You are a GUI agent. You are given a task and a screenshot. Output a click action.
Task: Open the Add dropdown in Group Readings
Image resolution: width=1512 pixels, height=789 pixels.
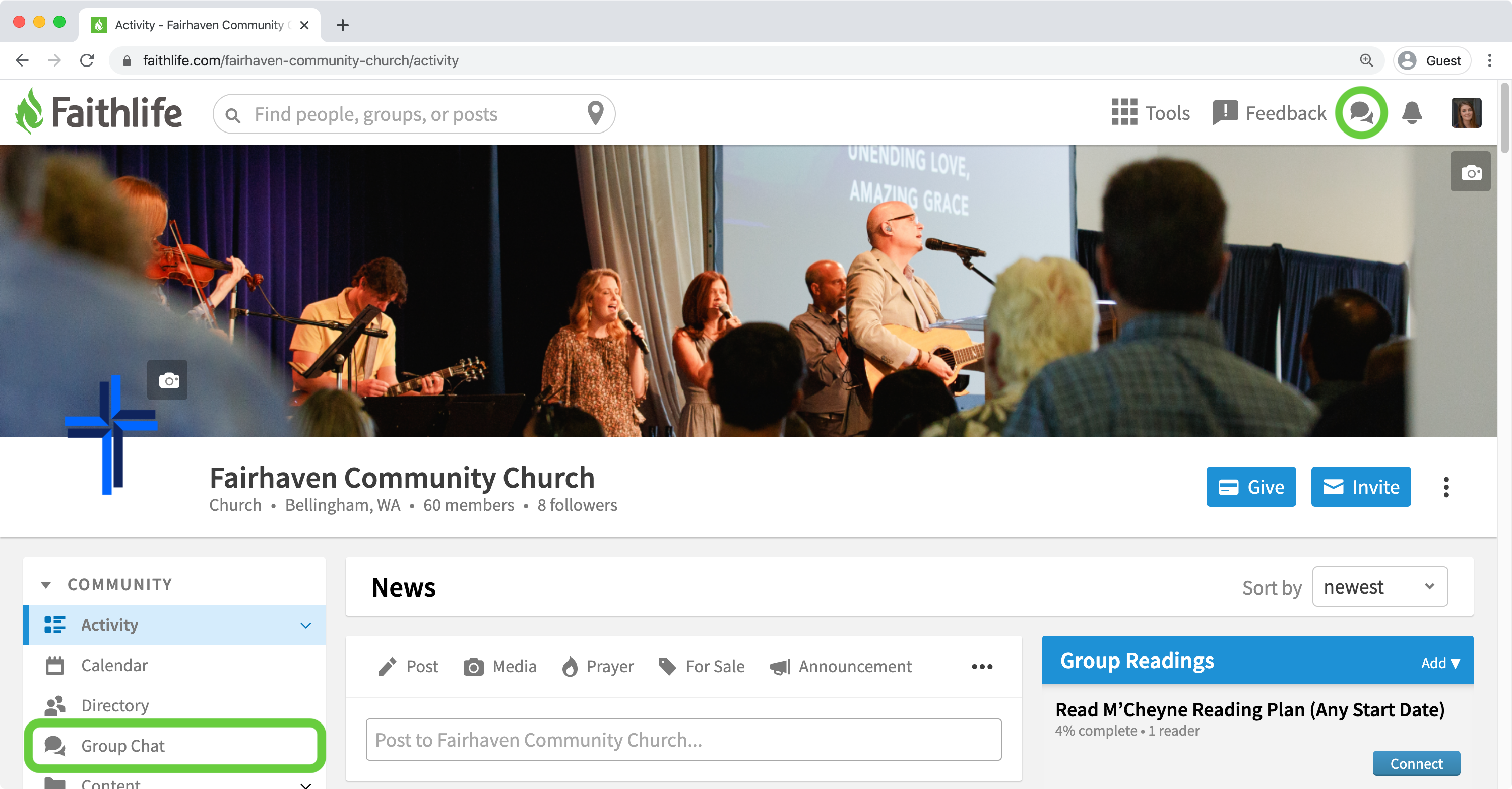pos(1440,663)
